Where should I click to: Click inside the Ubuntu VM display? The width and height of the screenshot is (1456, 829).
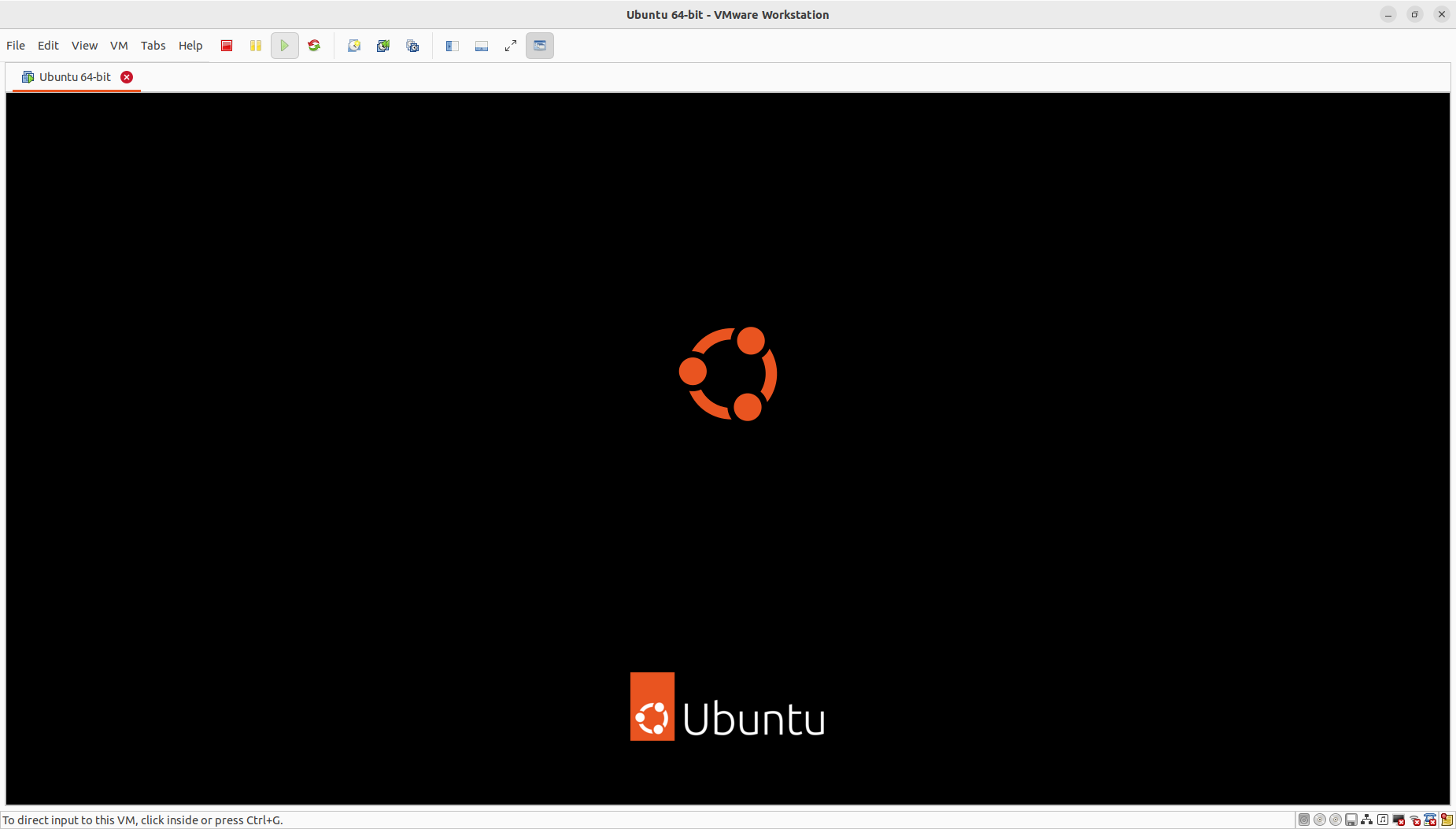tap(728, 449)
